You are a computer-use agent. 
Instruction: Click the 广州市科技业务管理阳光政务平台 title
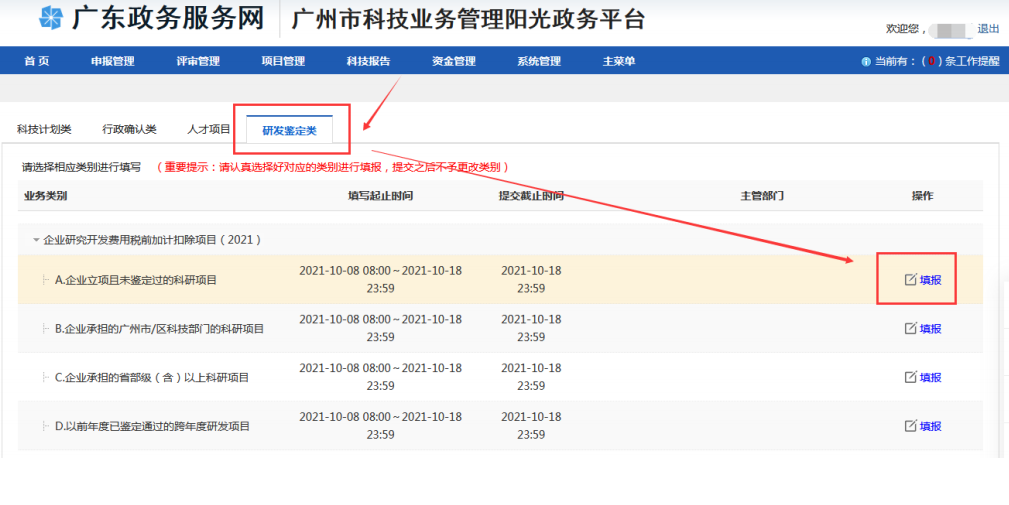click(x=468, y=19)
